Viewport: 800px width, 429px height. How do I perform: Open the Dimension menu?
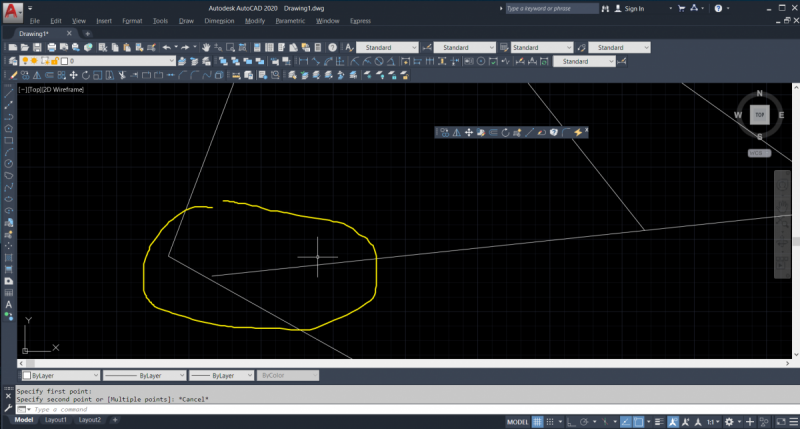218,20
